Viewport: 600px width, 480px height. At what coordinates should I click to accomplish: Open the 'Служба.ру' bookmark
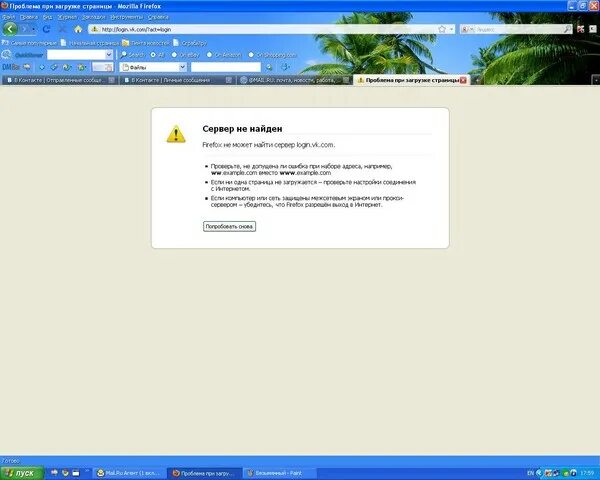[190, 43]
